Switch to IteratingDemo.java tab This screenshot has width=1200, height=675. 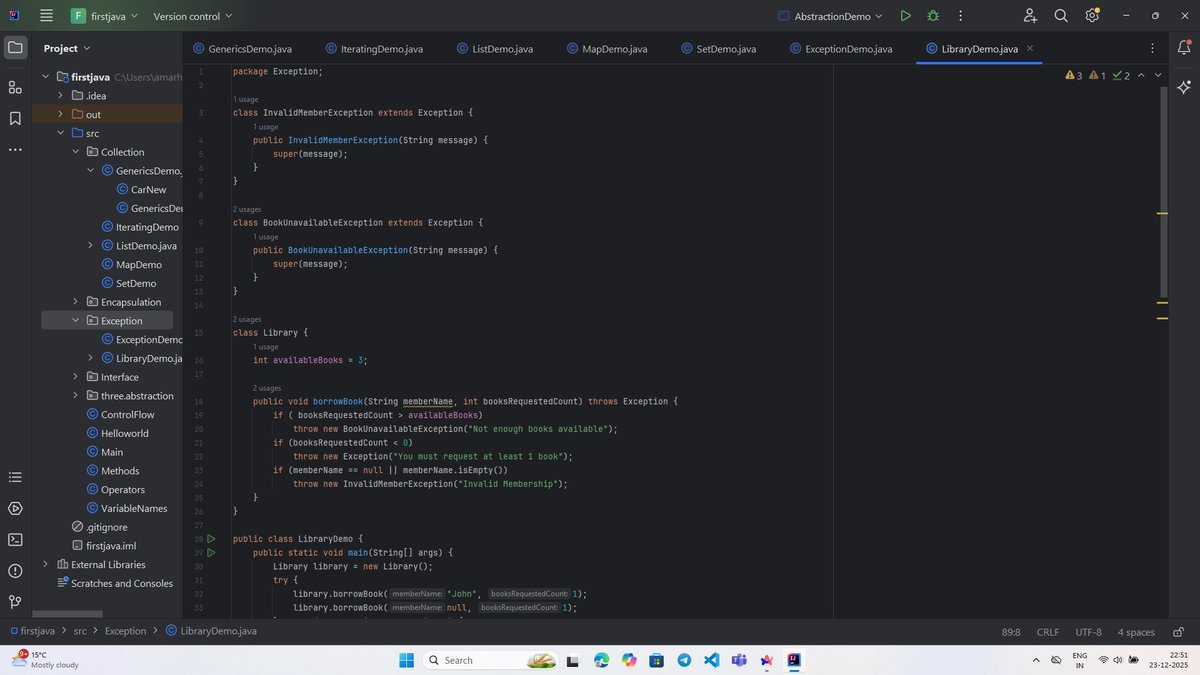tap(373, 48)
